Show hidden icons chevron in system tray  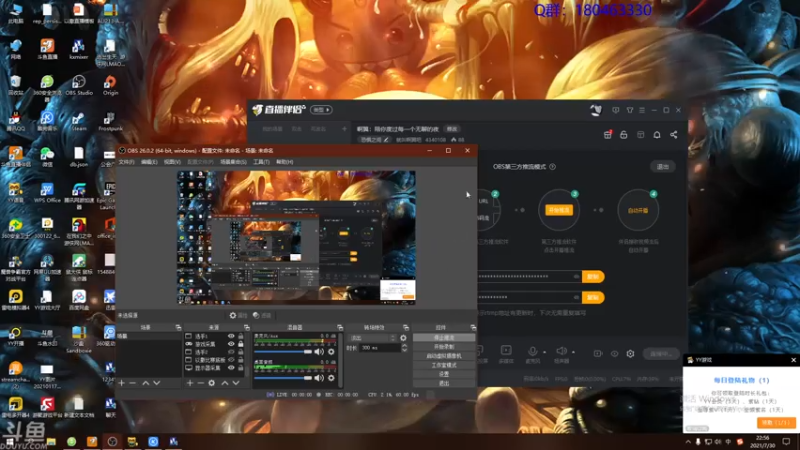(688, 442)
